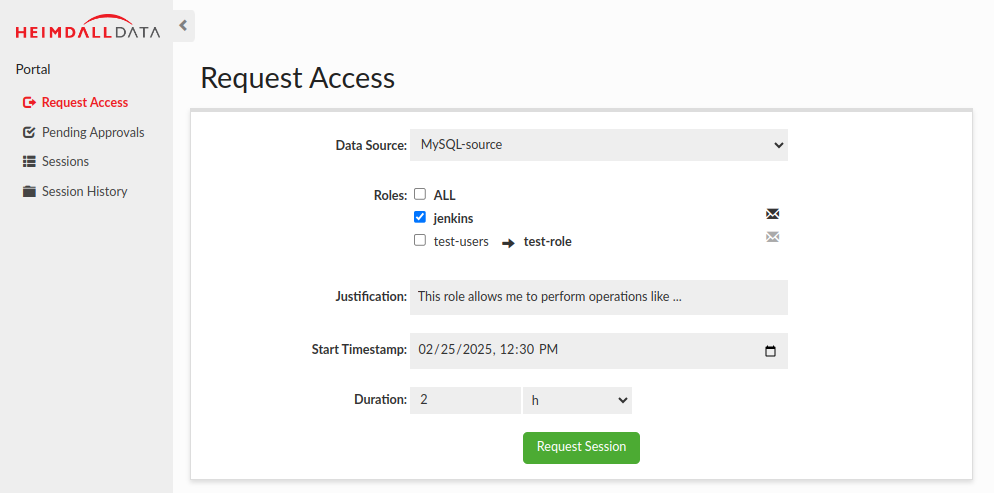The height and width of the screenshot is (493, 994).
Task: Open the Data Source dropdown
Action: pos(598,145)
